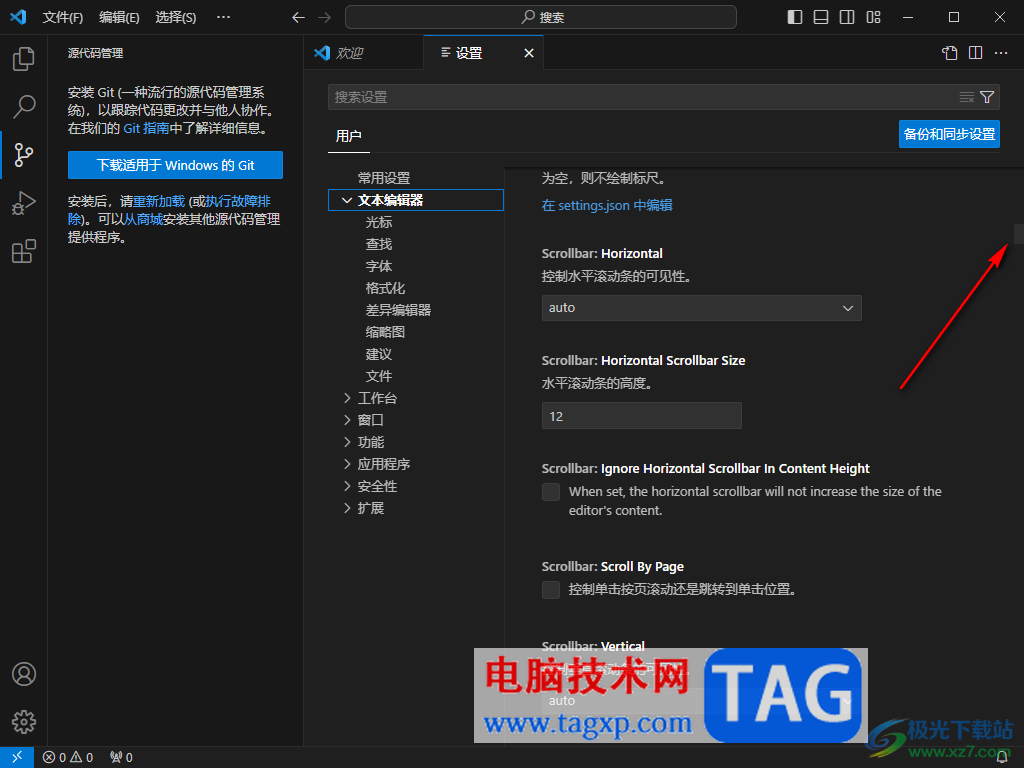
Task: Click 下载适用于 Windows 的 Git button
Action: [175, 165]
